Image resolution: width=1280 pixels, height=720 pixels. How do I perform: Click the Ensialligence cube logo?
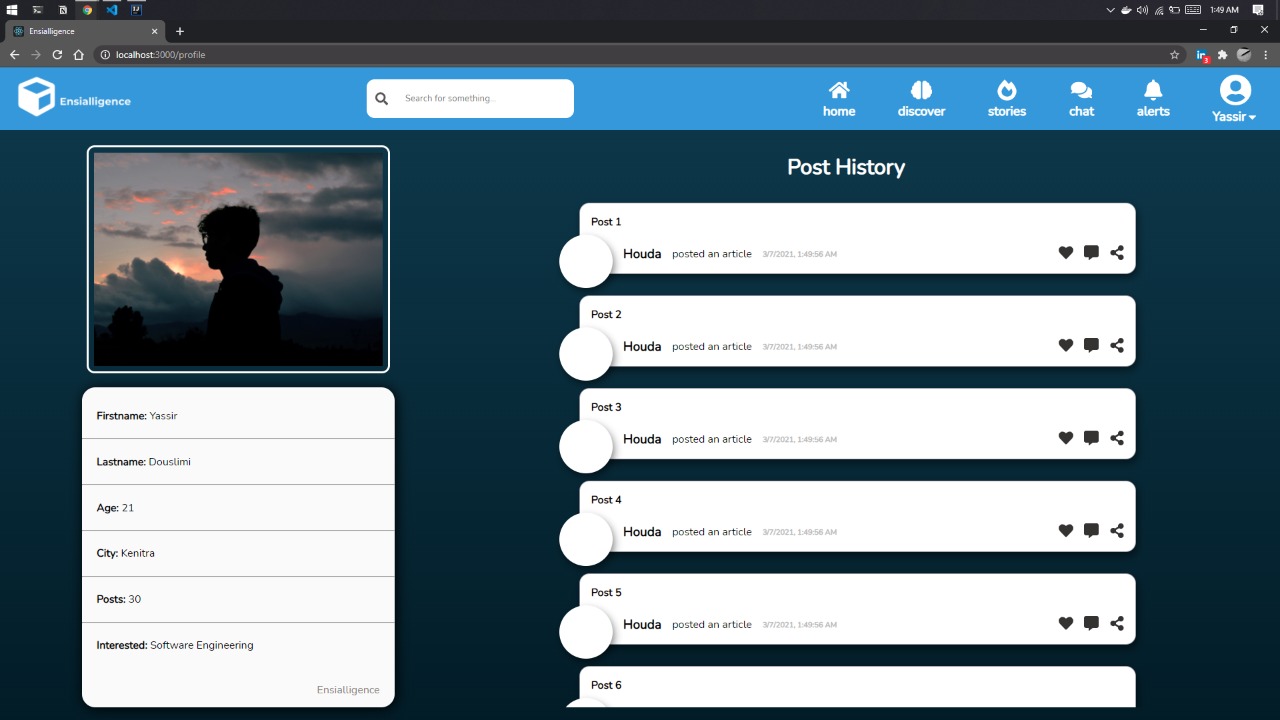click(x=36, y=96)
